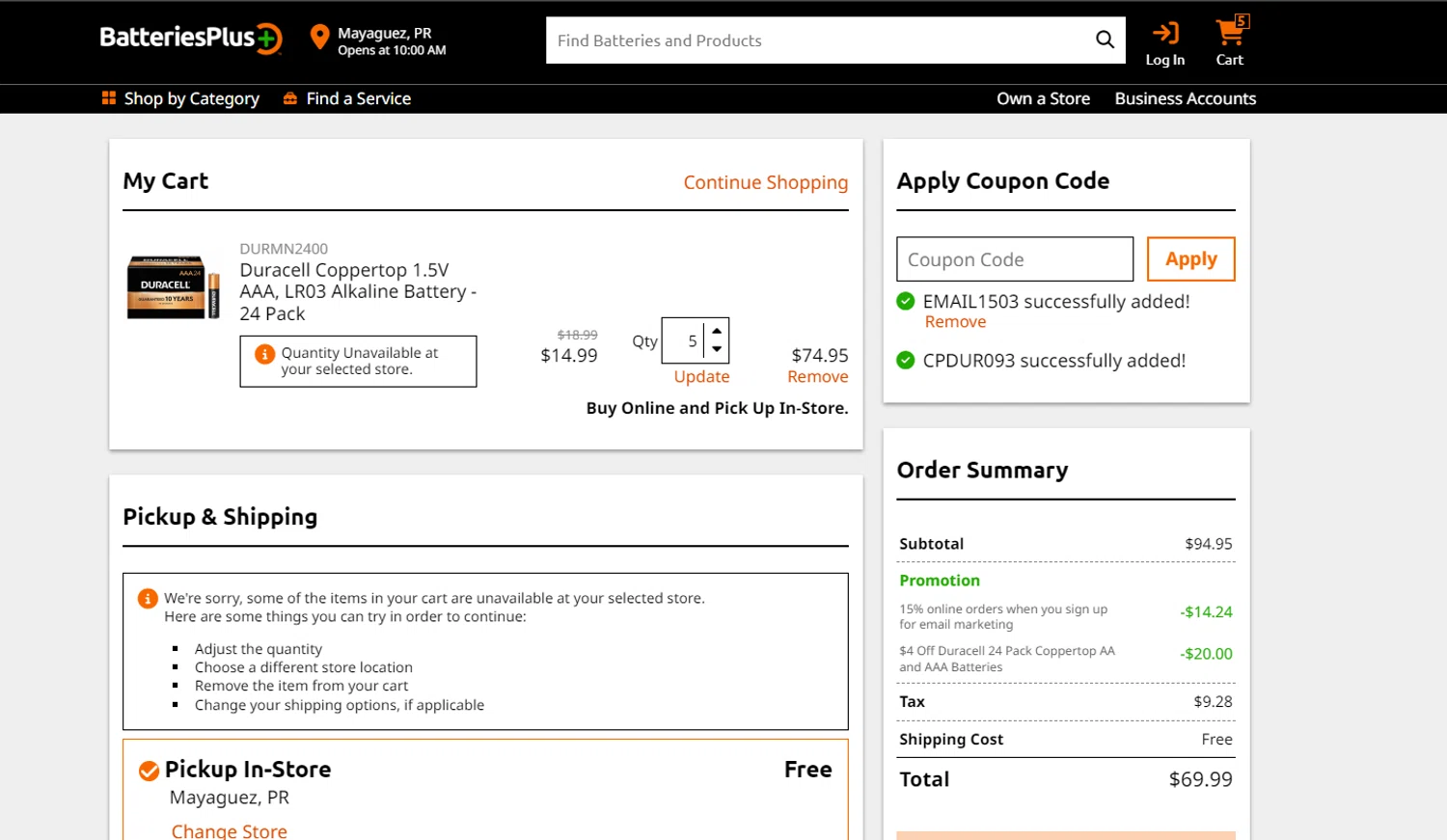Click the Apply coupon button
This screenshot has height=840, width=1447.
[x=1191, y=259]
